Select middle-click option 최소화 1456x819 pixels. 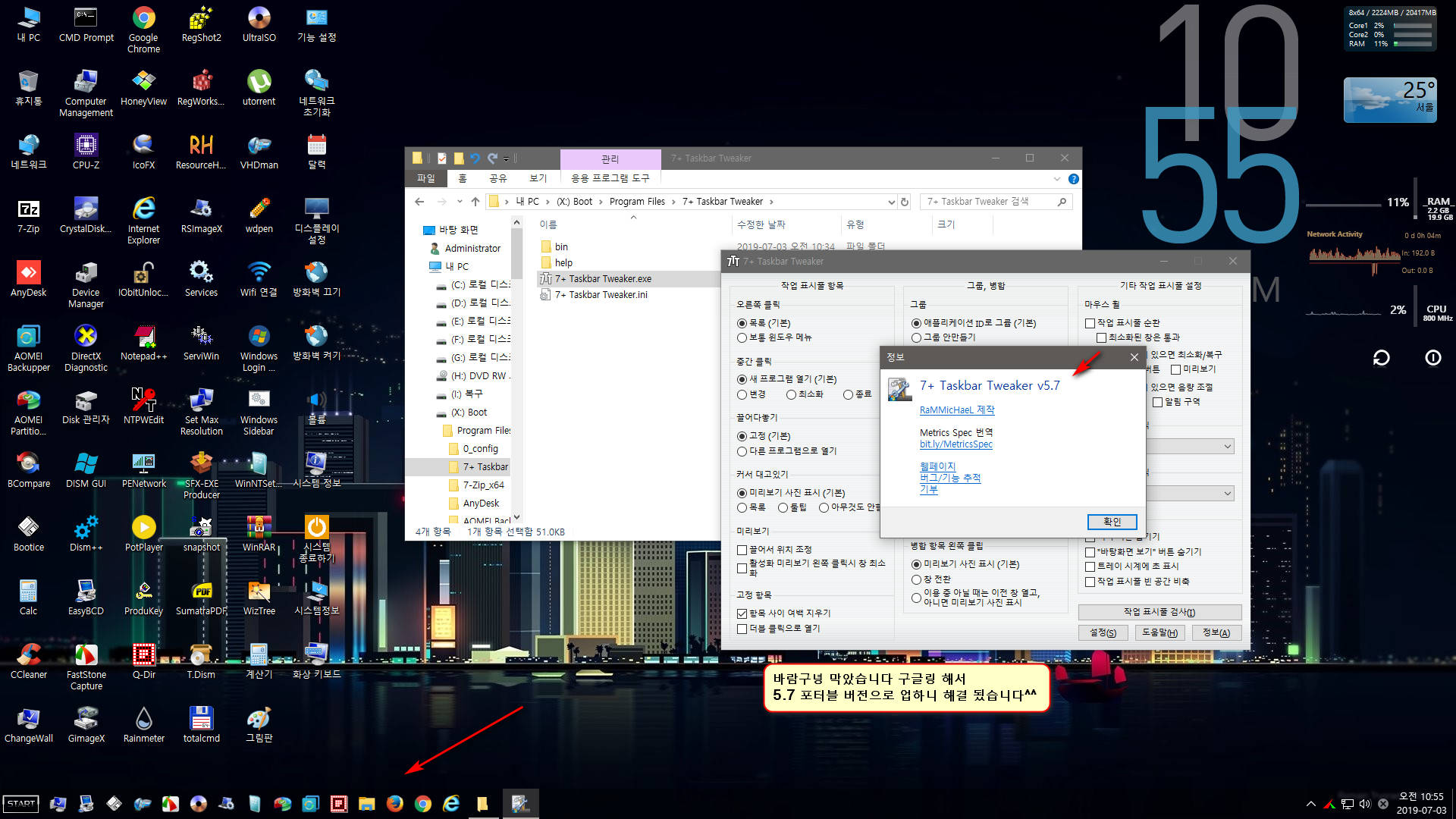(805, 394)
